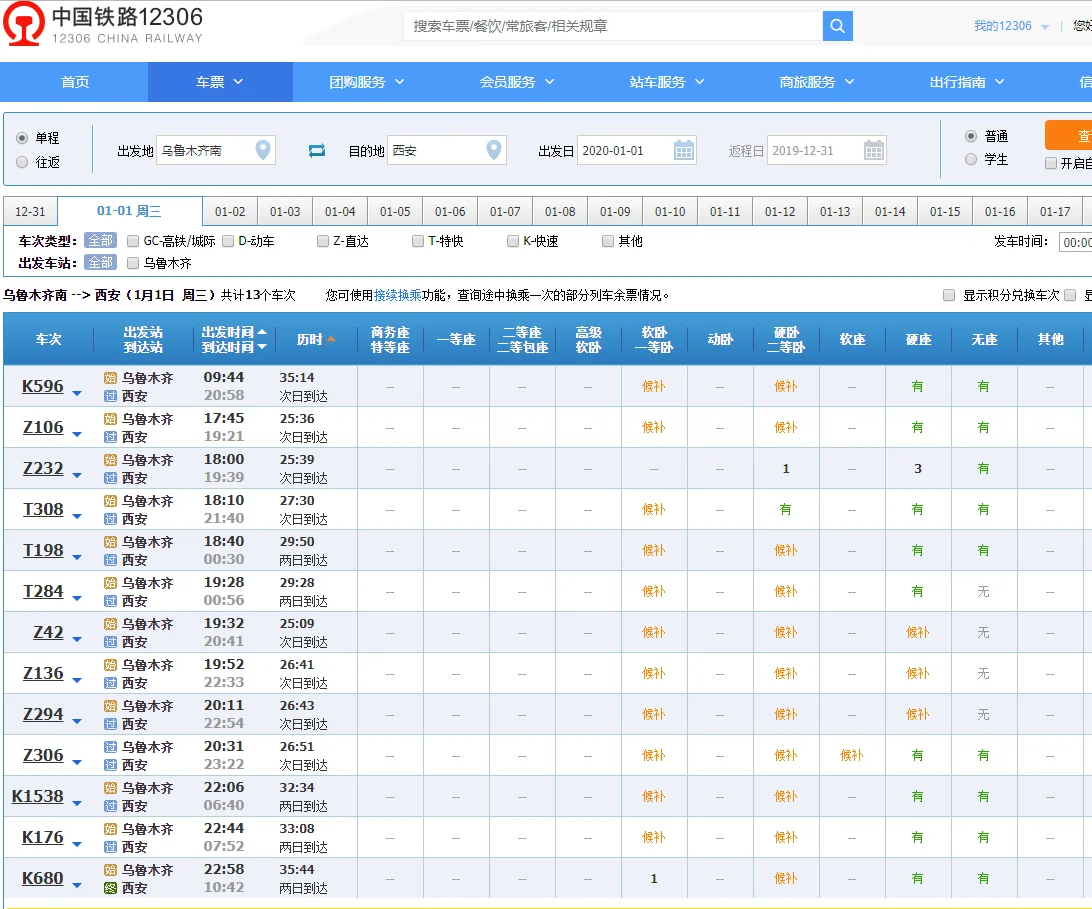Switch to the 01-02 date tab
This screenshot has width=1092, height=909.
point(231,212)
